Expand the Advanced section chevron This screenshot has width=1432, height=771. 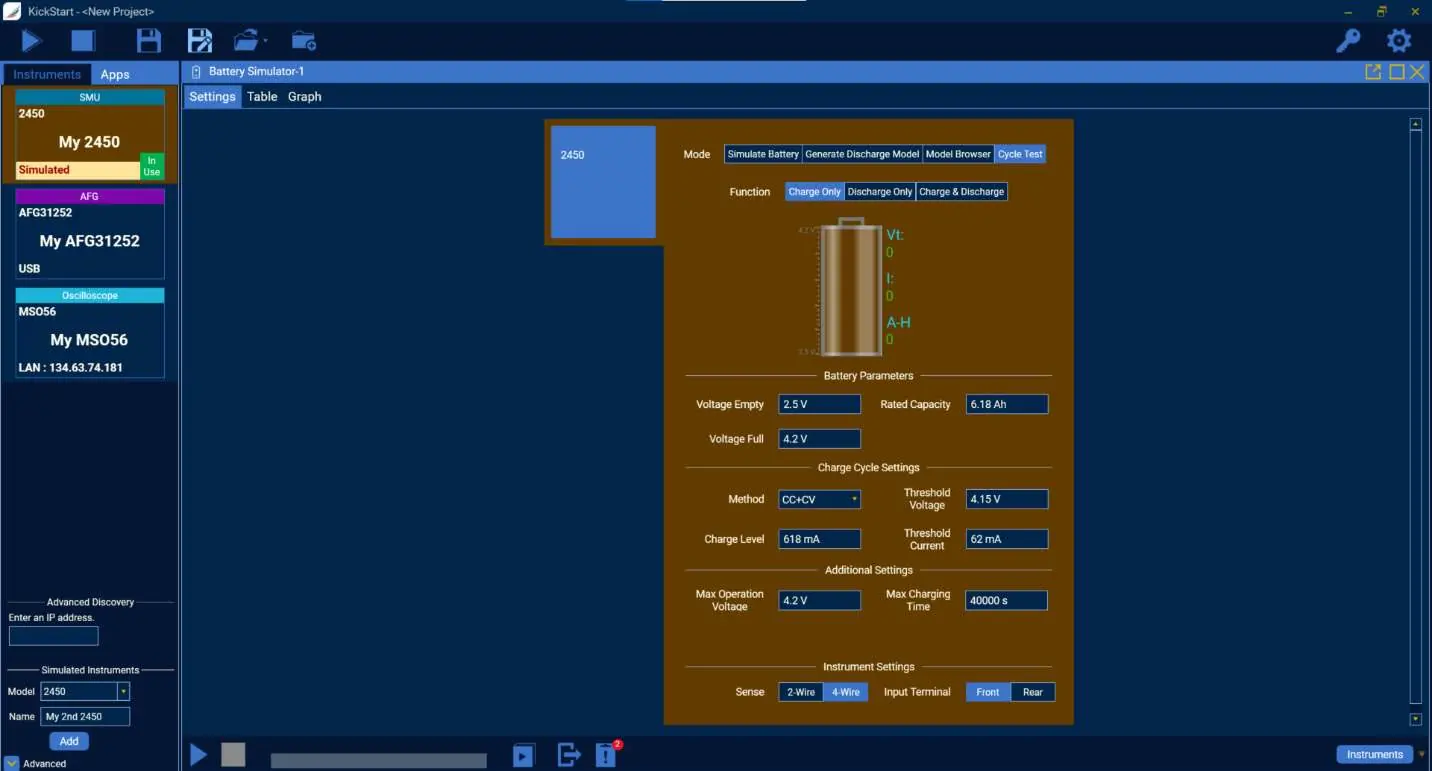[x=12, y=763]
